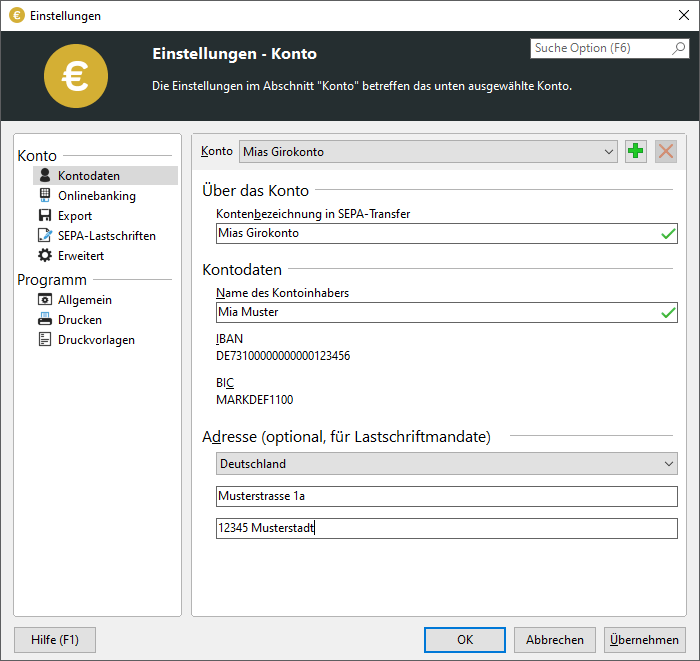Add a new account with green plus
Viewport: 700px width, 661px height.
coord(636,152)
